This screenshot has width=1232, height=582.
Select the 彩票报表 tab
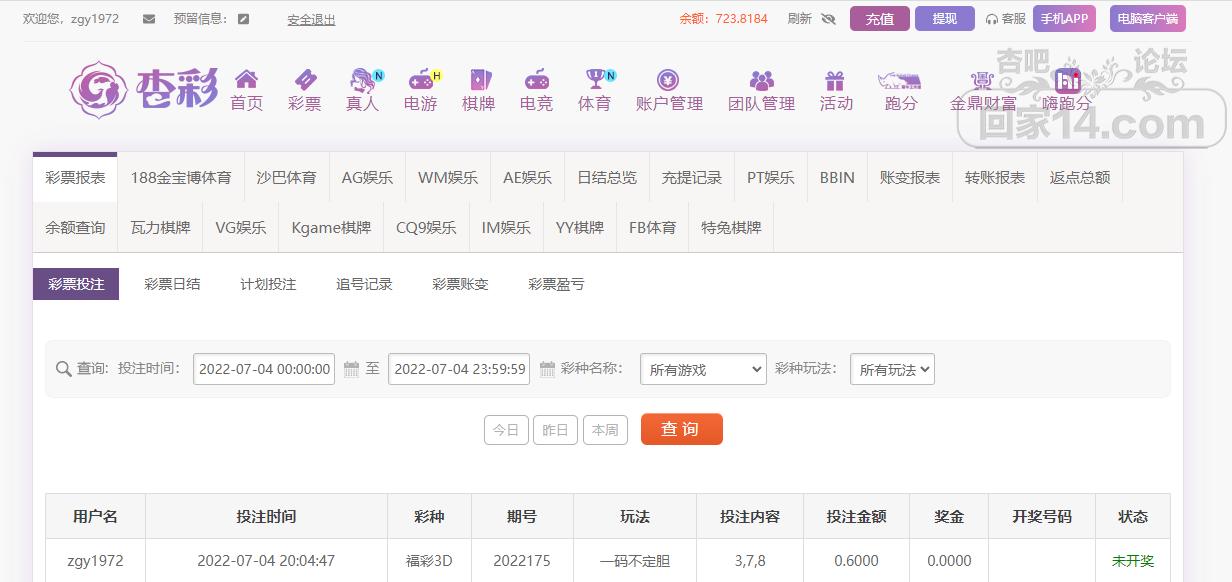click(x=75, y=178)
